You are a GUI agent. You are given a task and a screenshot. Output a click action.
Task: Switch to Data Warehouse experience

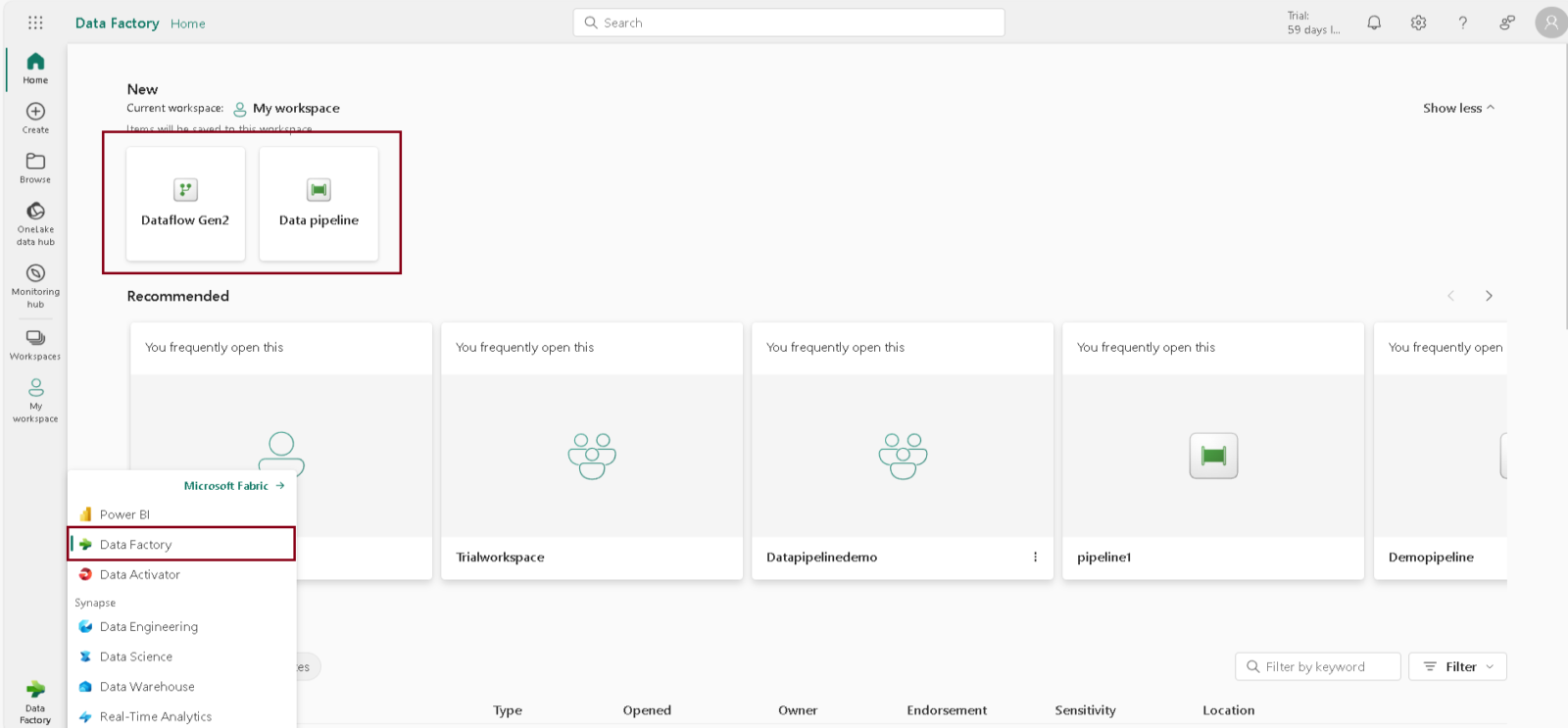point(181,687)
